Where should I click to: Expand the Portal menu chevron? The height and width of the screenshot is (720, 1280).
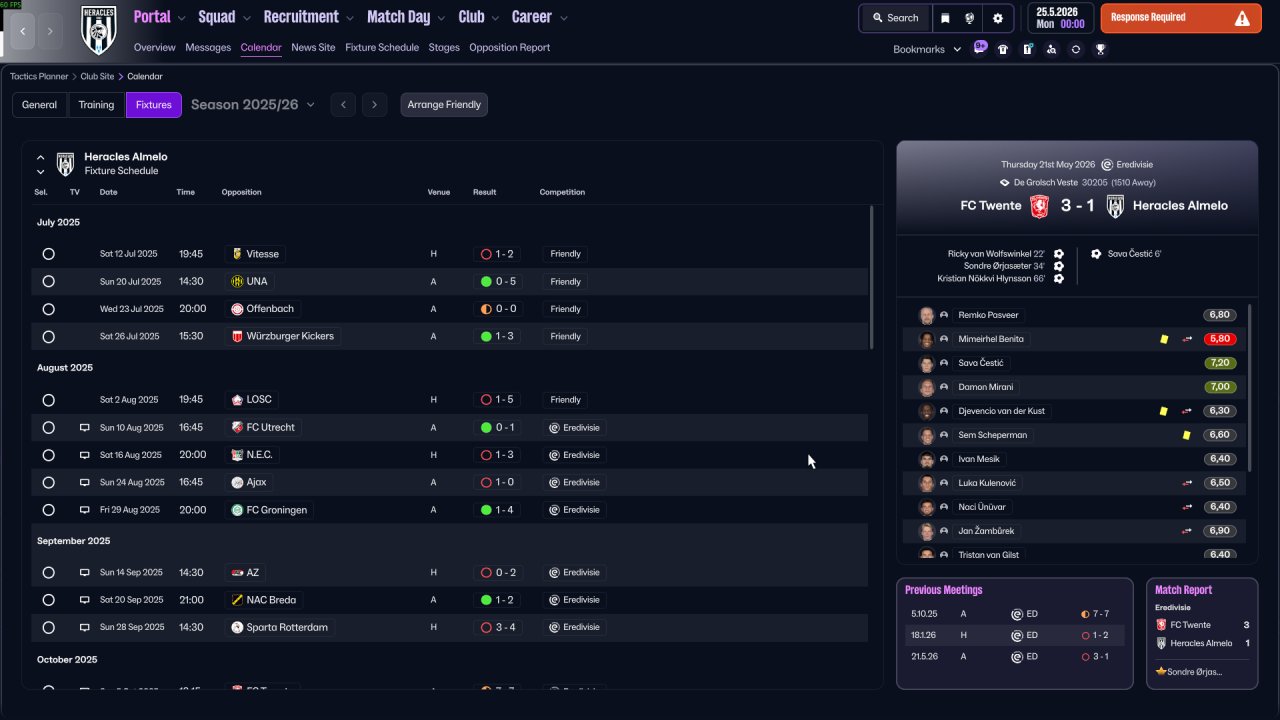point(181,18)
